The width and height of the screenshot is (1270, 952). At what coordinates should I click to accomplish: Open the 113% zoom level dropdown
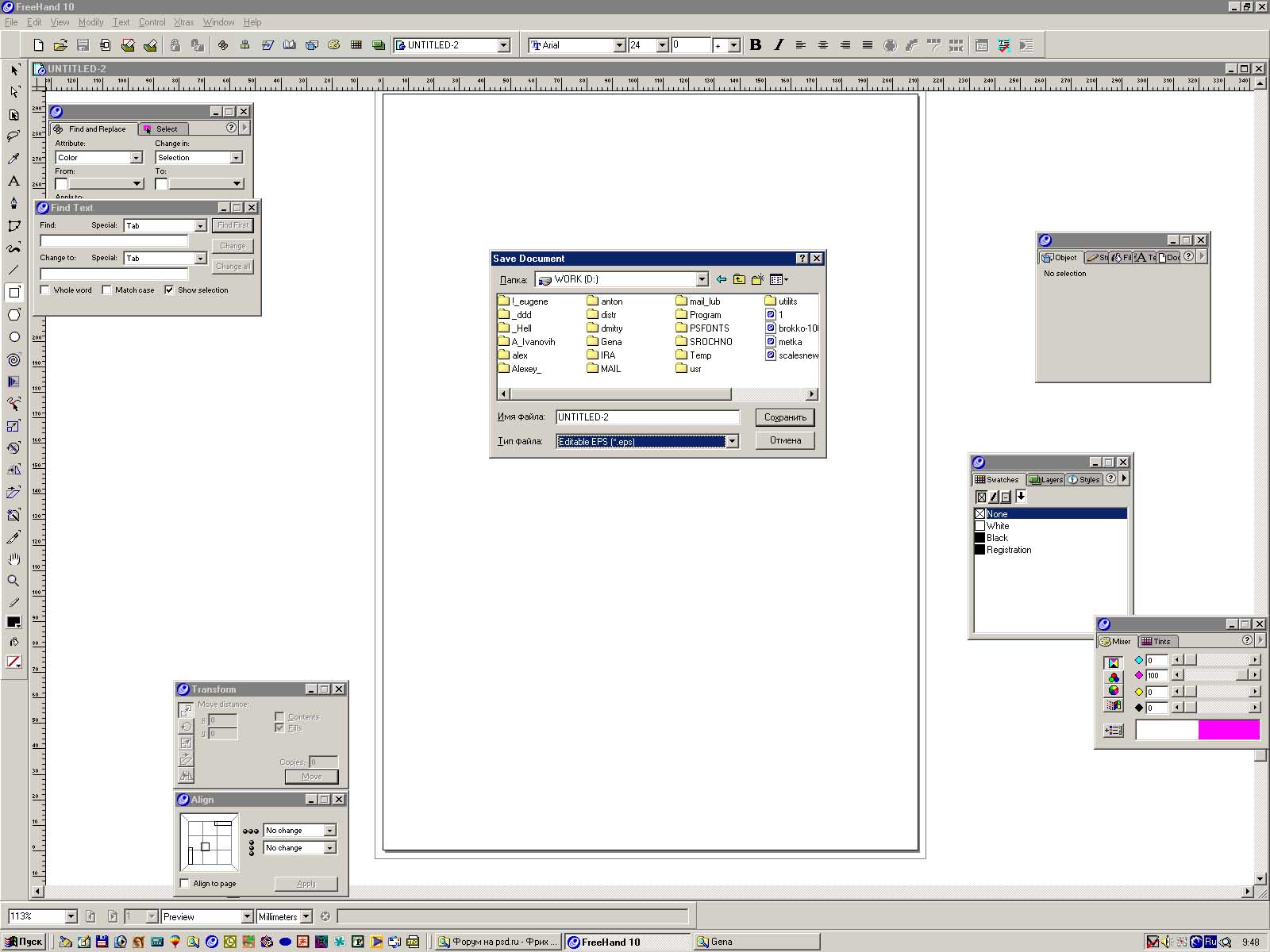pos(71,916)
